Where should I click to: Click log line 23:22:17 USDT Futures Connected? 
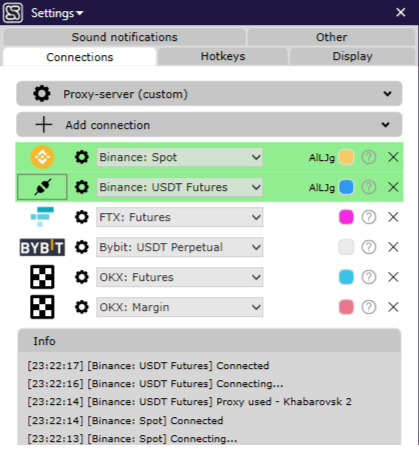tap(148, 366)
